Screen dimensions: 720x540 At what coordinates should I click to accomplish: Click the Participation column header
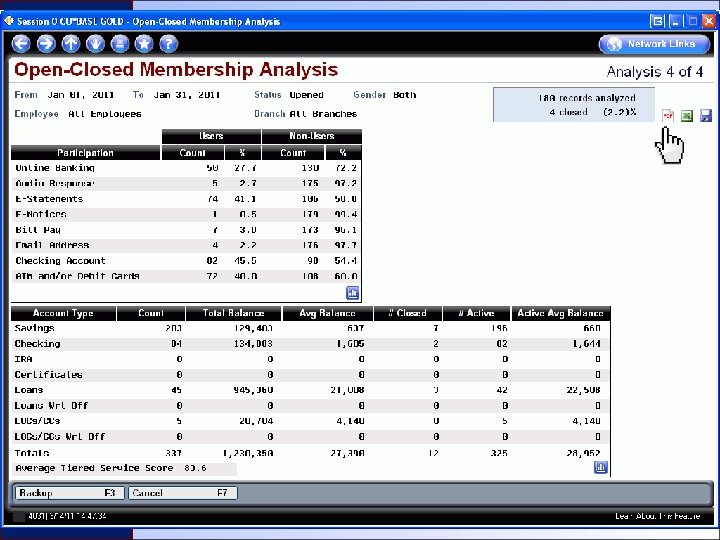point(85,153)
